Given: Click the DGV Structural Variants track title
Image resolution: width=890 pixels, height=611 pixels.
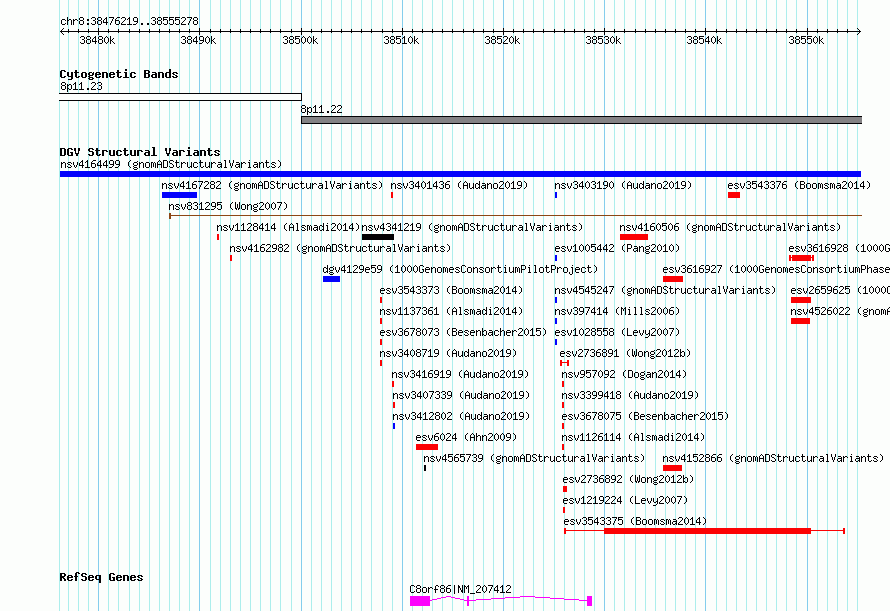Looking at the screenshot, I should 140,152.
